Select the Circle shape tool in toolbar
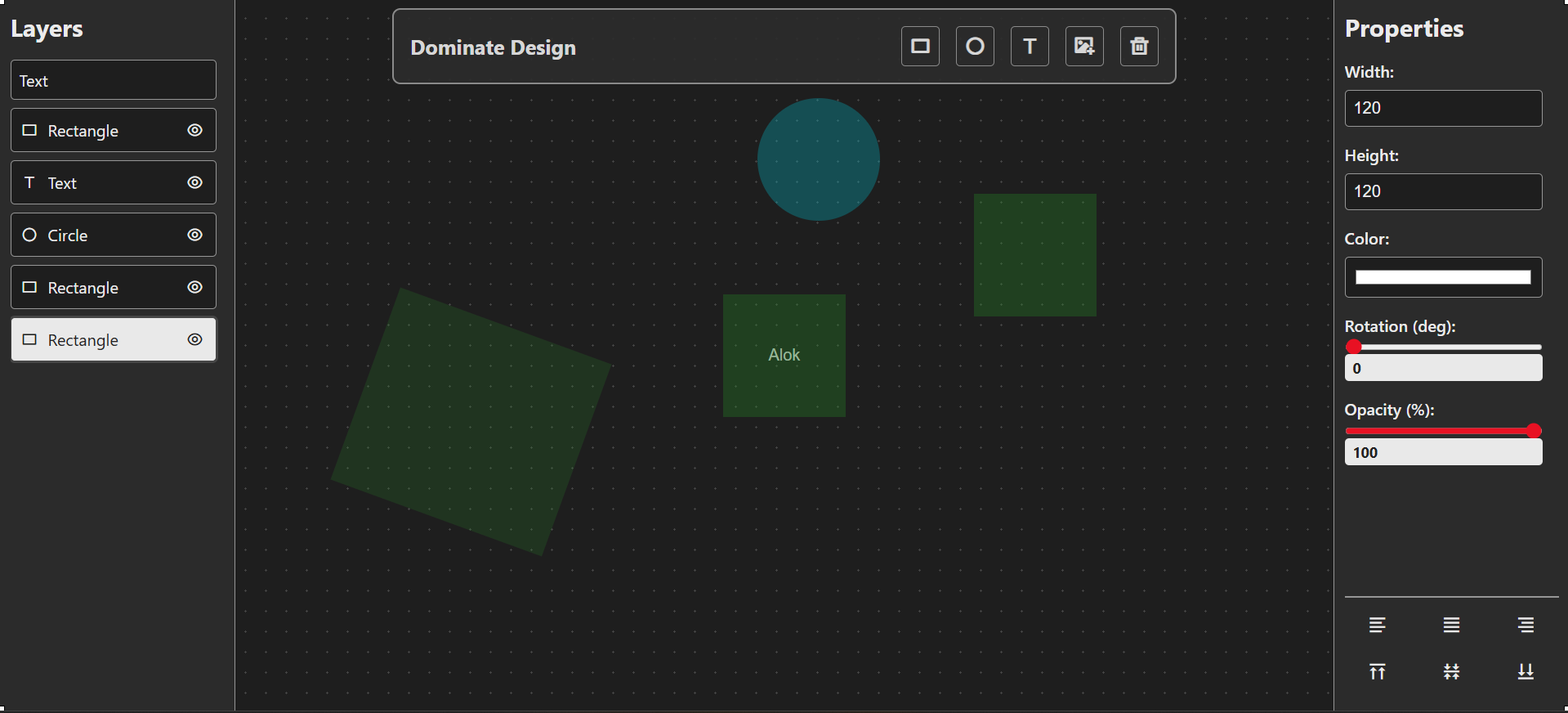 point(975,47)
